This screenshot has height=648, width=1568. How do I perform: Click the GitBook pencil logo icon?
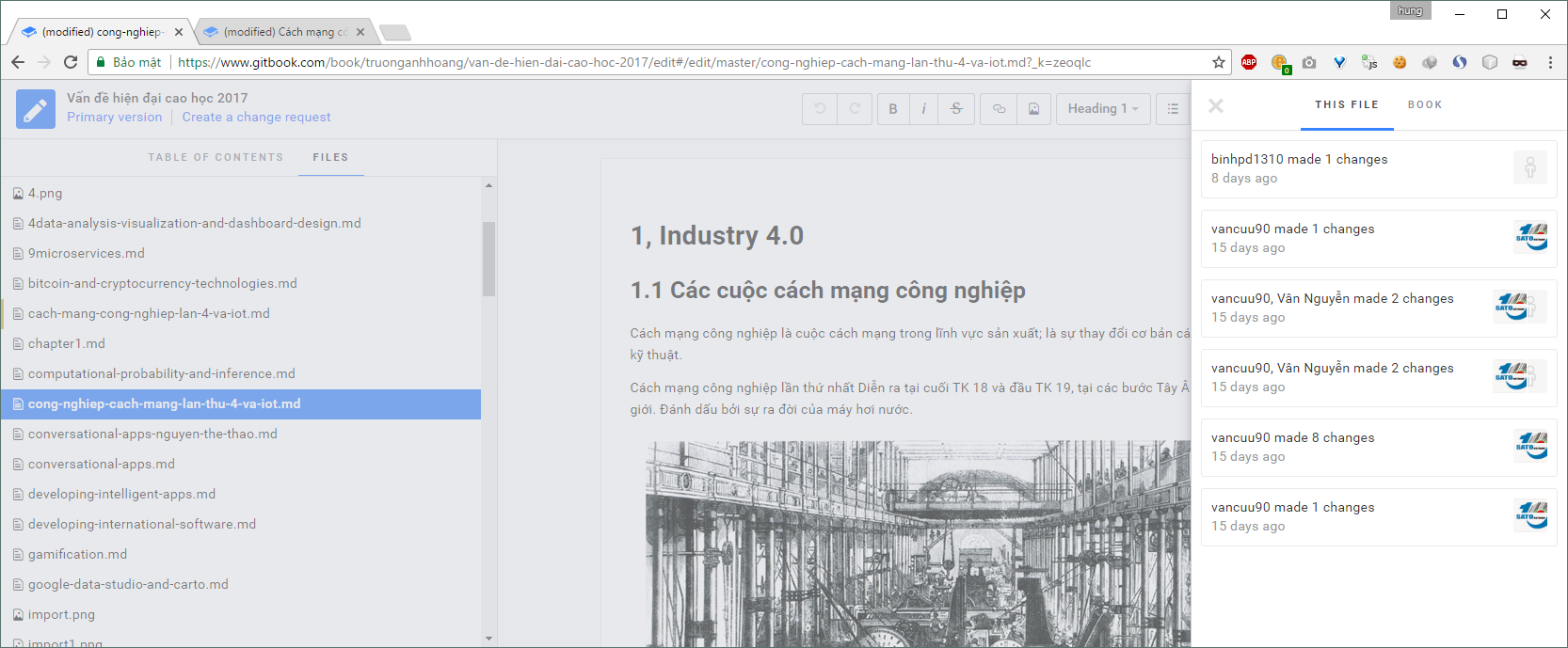tap(36, 109)
